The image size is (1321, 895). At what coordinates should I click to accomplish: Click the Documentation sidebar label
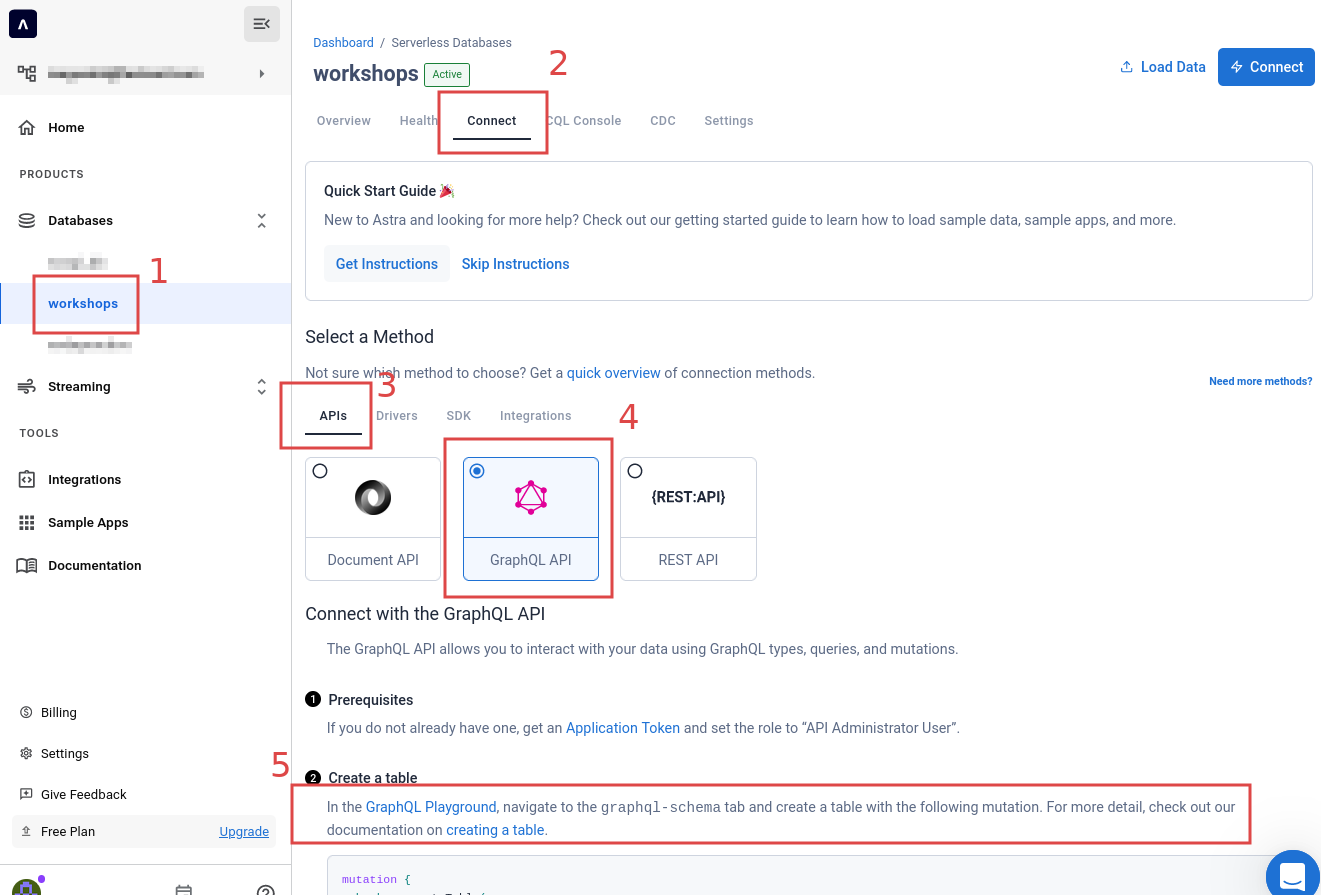pyautogui.click(x=95, y=565)
